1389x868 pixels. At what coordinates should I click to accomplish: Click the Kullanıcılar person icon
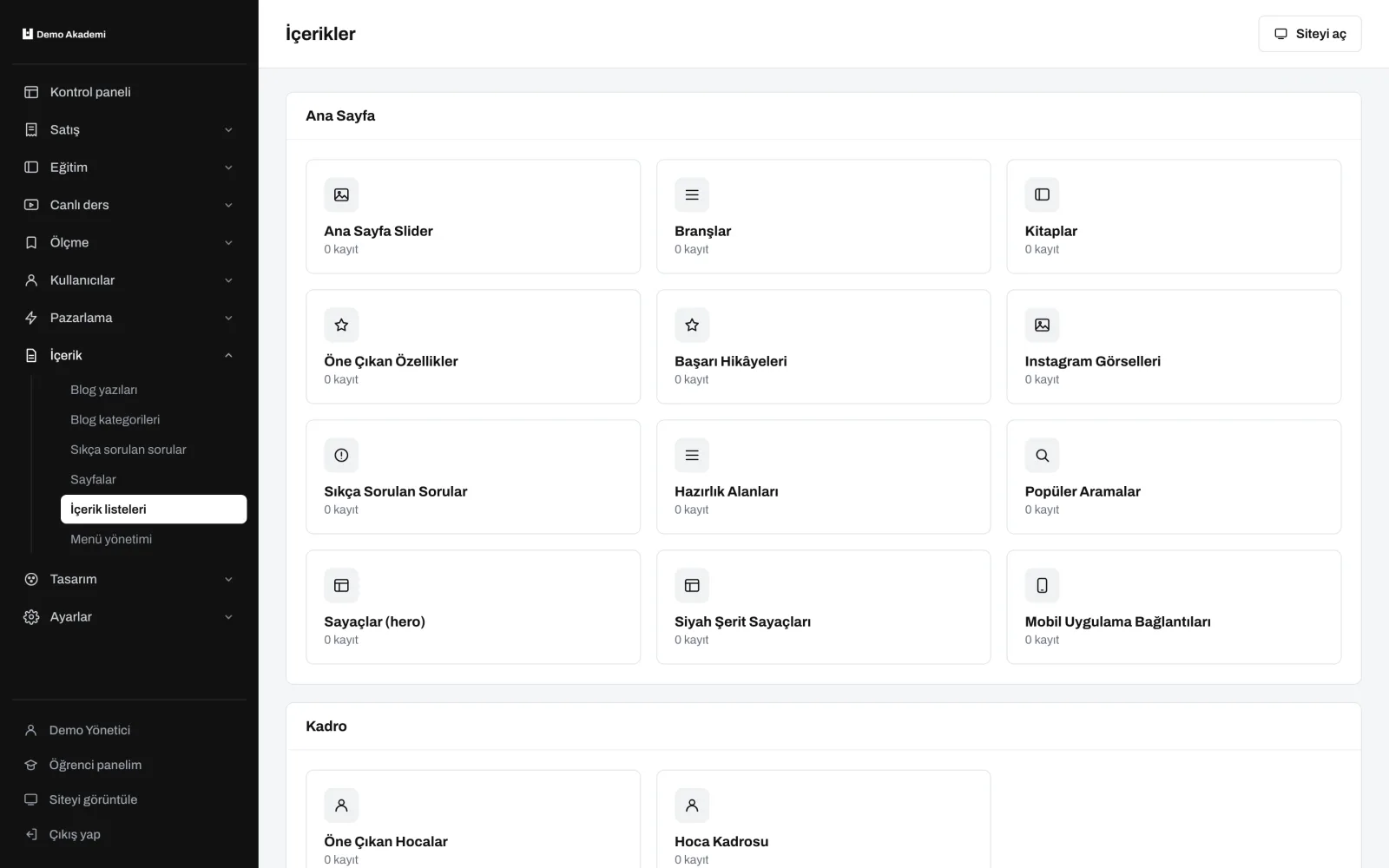click(31, 280)
